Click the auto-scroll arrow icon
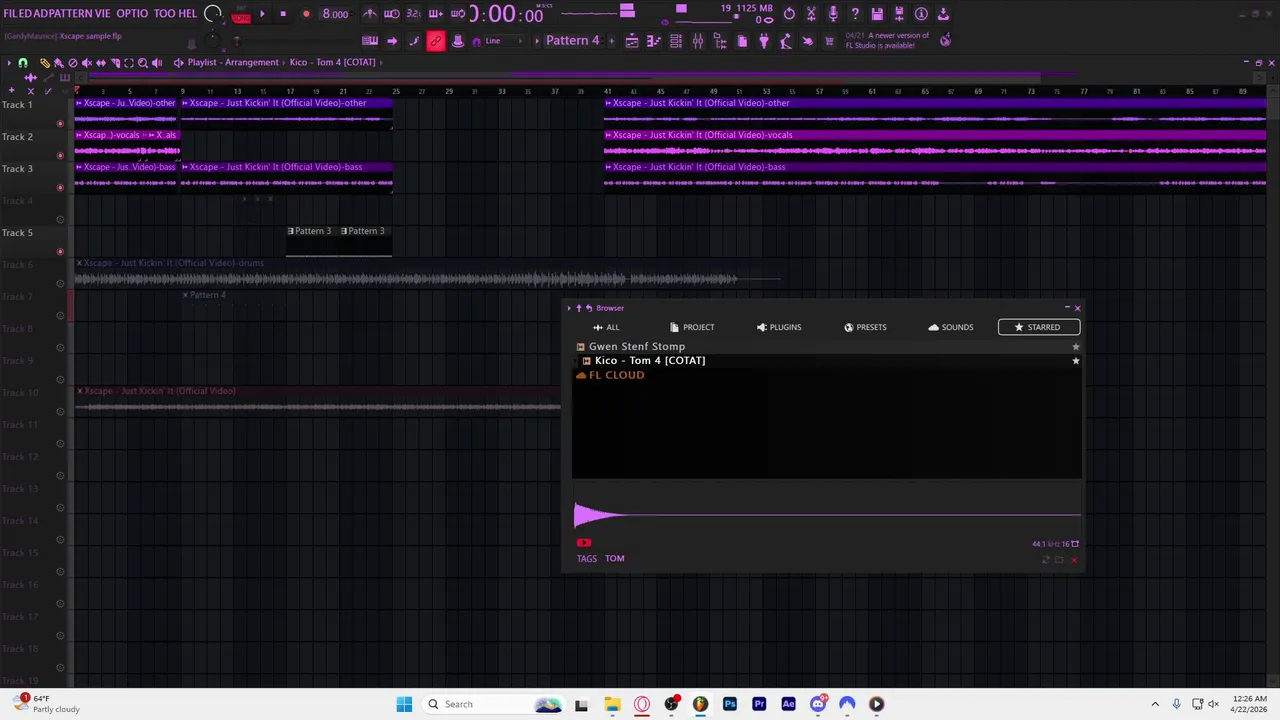The height and width of the screenshot is (720, 1280). pos(392,41)
